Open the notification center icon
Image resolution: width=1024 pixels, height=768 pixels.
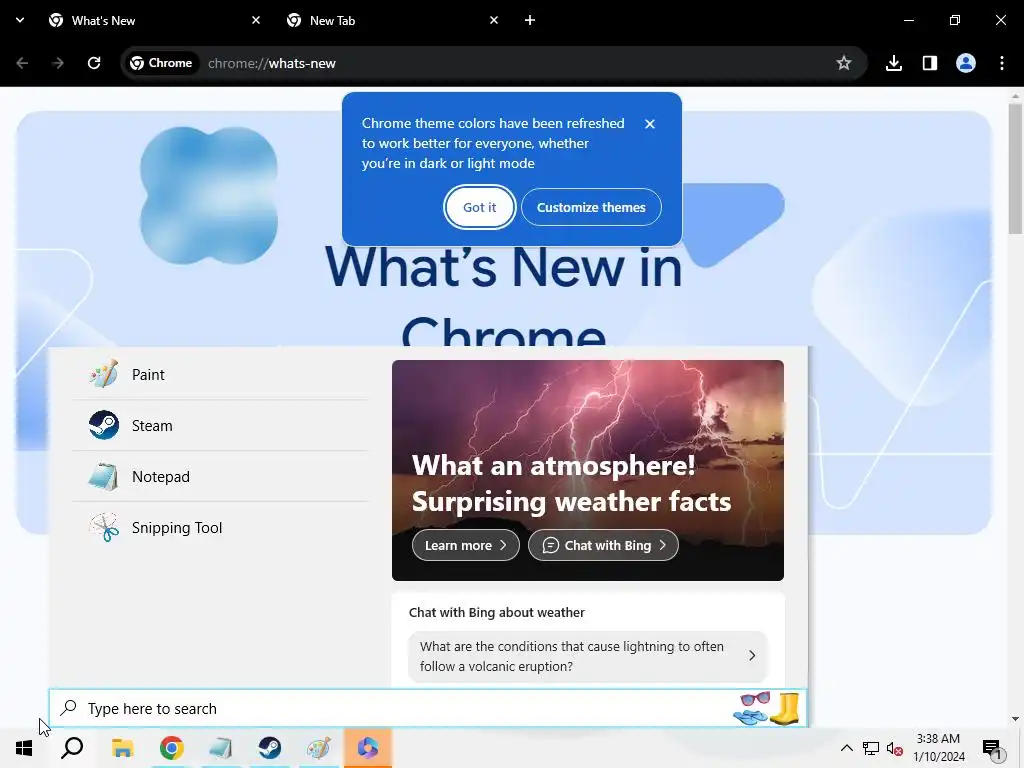992,748
